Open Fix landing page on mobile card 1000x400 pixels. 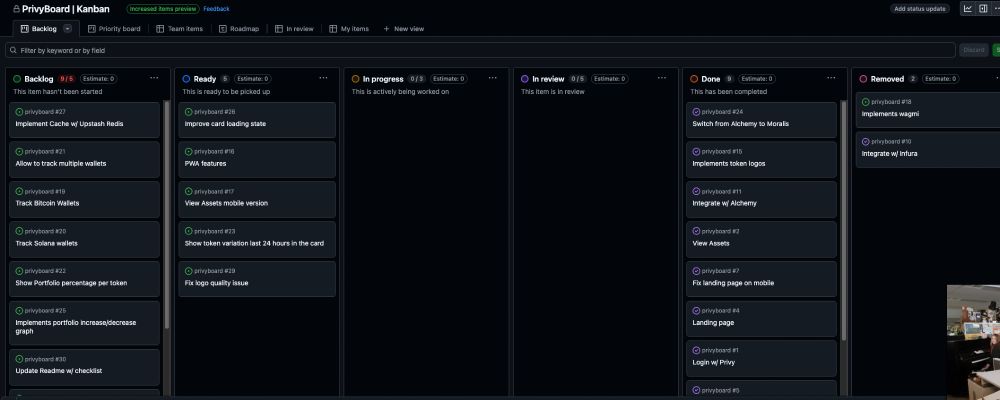[x=761, y=278]
